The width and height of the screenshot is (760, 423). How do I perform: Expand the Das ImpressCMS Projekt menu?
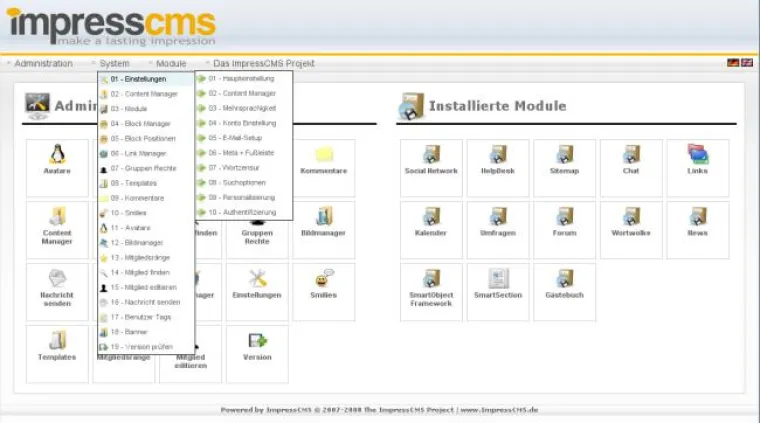pyautogui.click(x=263, y=63)
